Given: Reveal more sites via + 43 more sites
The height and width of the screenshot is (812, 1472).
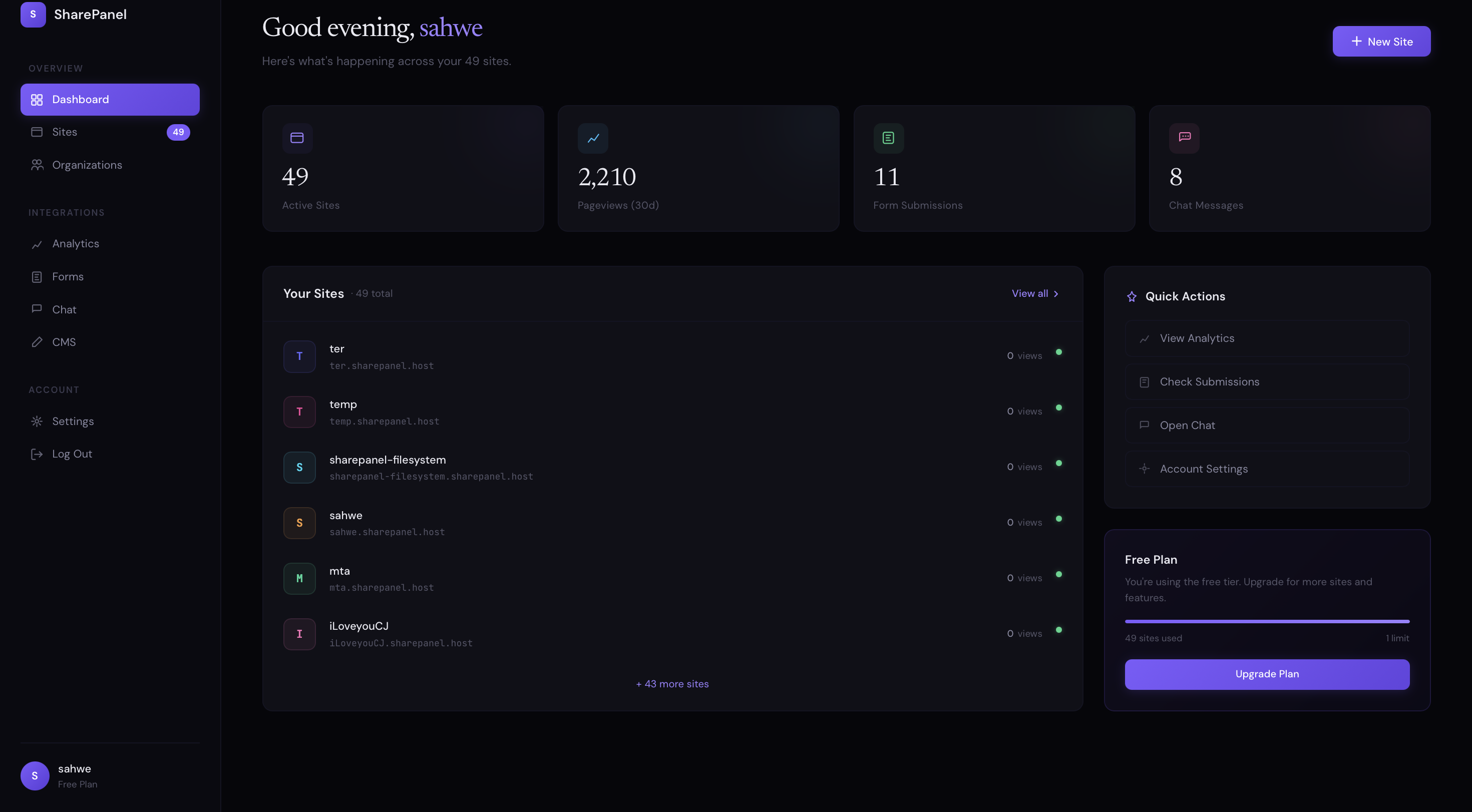Looking at the screenshot, I should pyautogui.click(x=672, y=683).
